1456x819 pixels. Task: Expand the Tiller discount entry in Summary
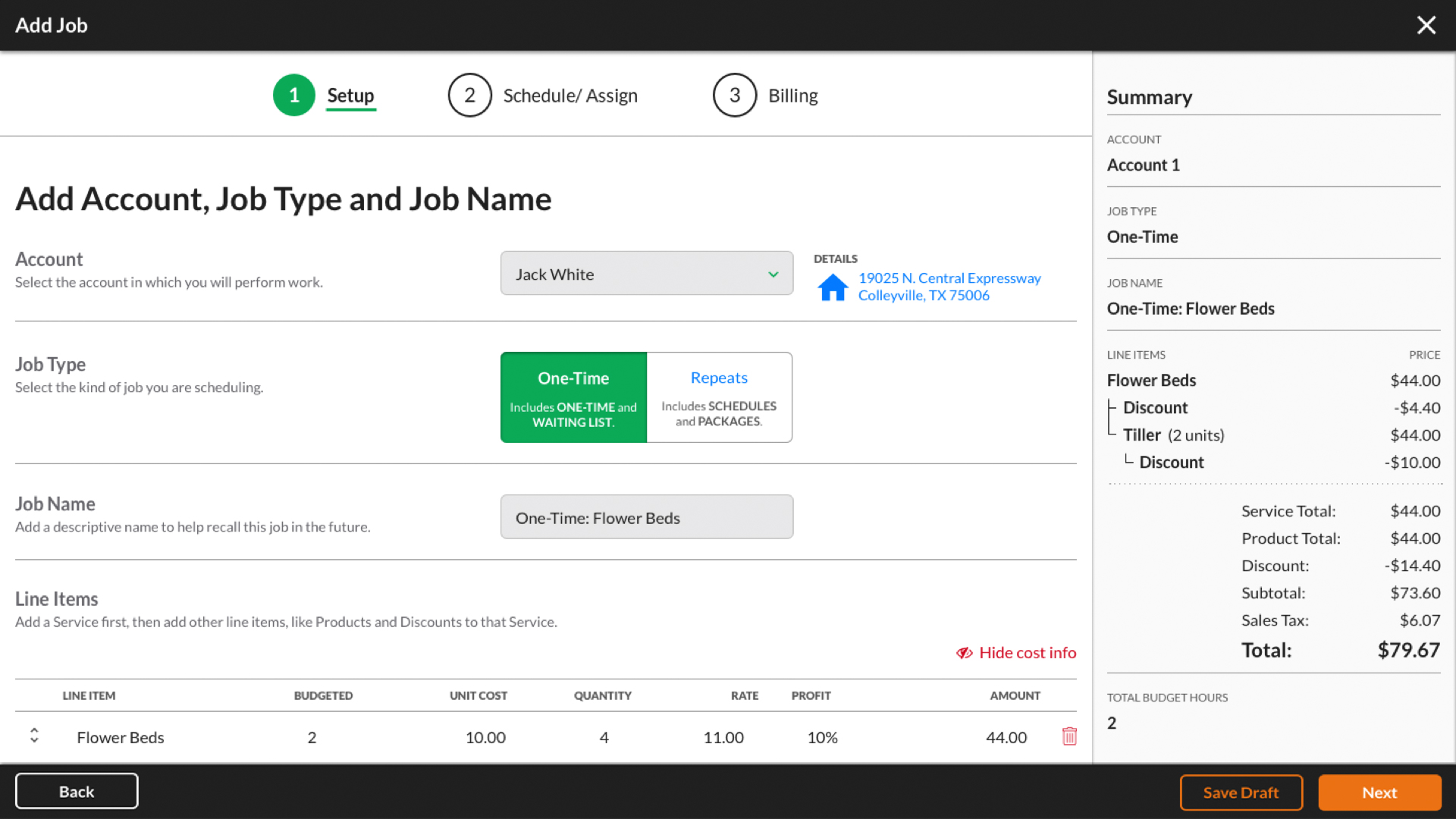click(x=1171, y=462)
